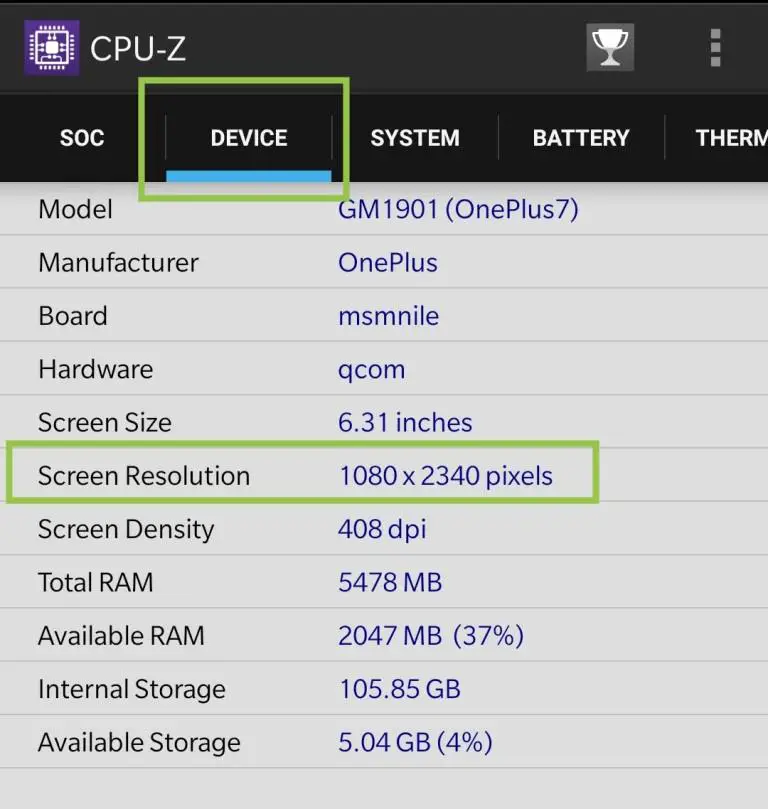The image size is (768, 809).
Task: Tap the Total RAM 5478 MB row
Action: point(384,582)
